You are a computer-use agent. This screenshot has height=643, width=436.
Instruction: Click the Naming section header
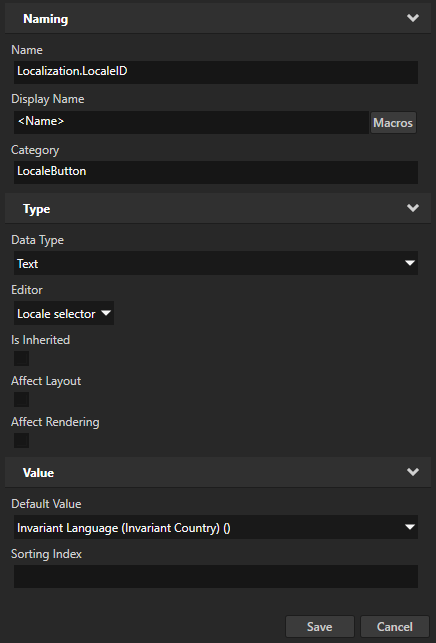(218, 18)
